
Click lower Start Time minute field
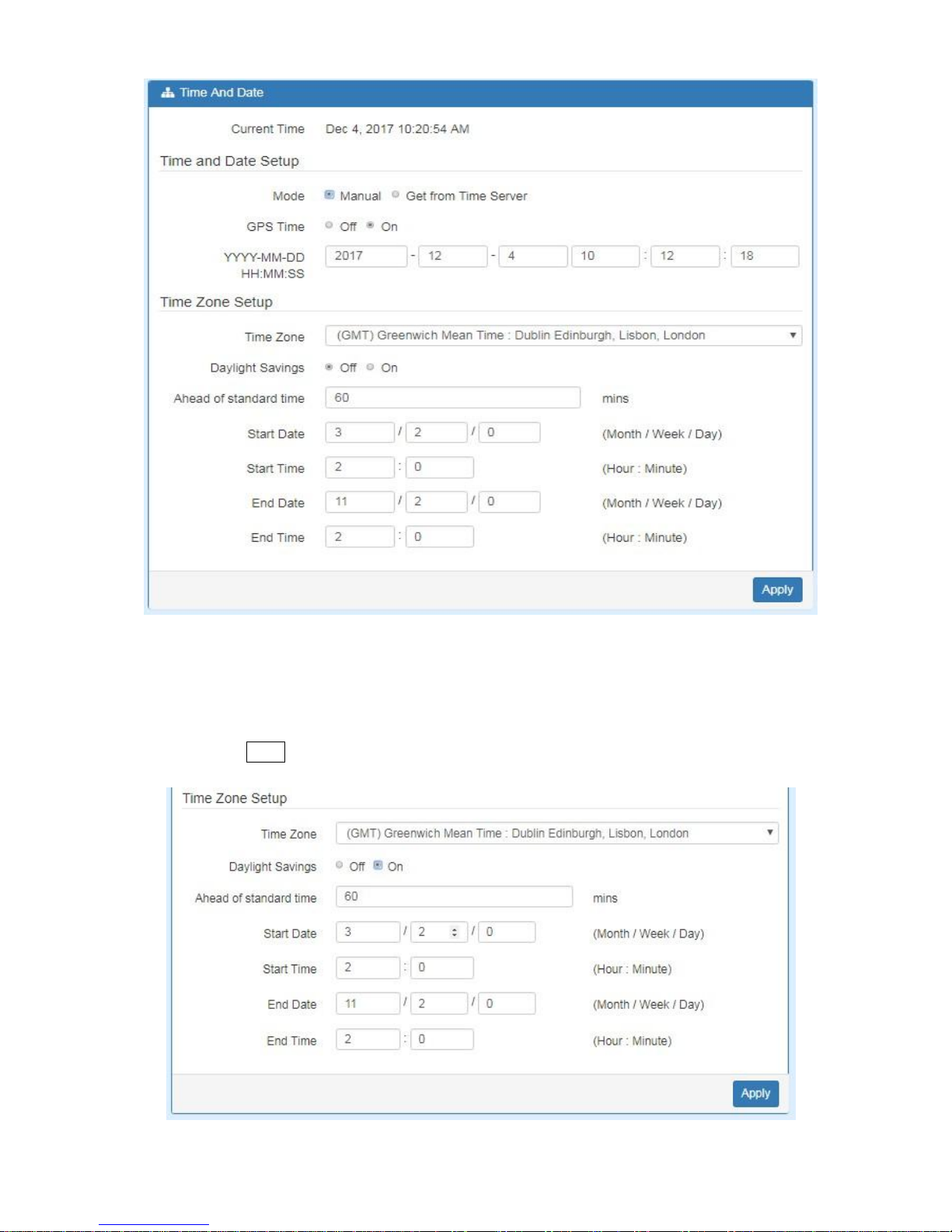pos(442,968)
